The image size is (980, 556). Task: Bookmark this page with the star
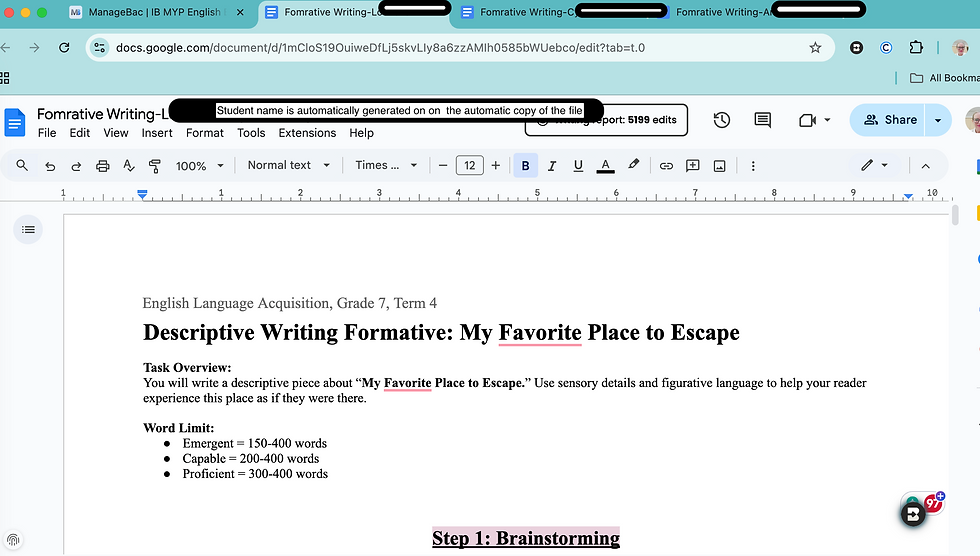click(x=815, y=47)
